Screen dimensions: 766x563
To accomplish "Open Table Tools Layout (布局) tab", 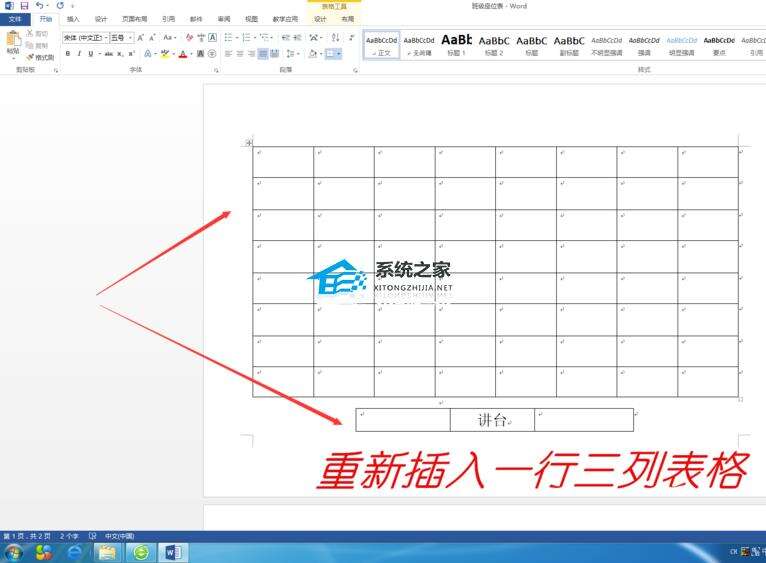I will point(347,19).
